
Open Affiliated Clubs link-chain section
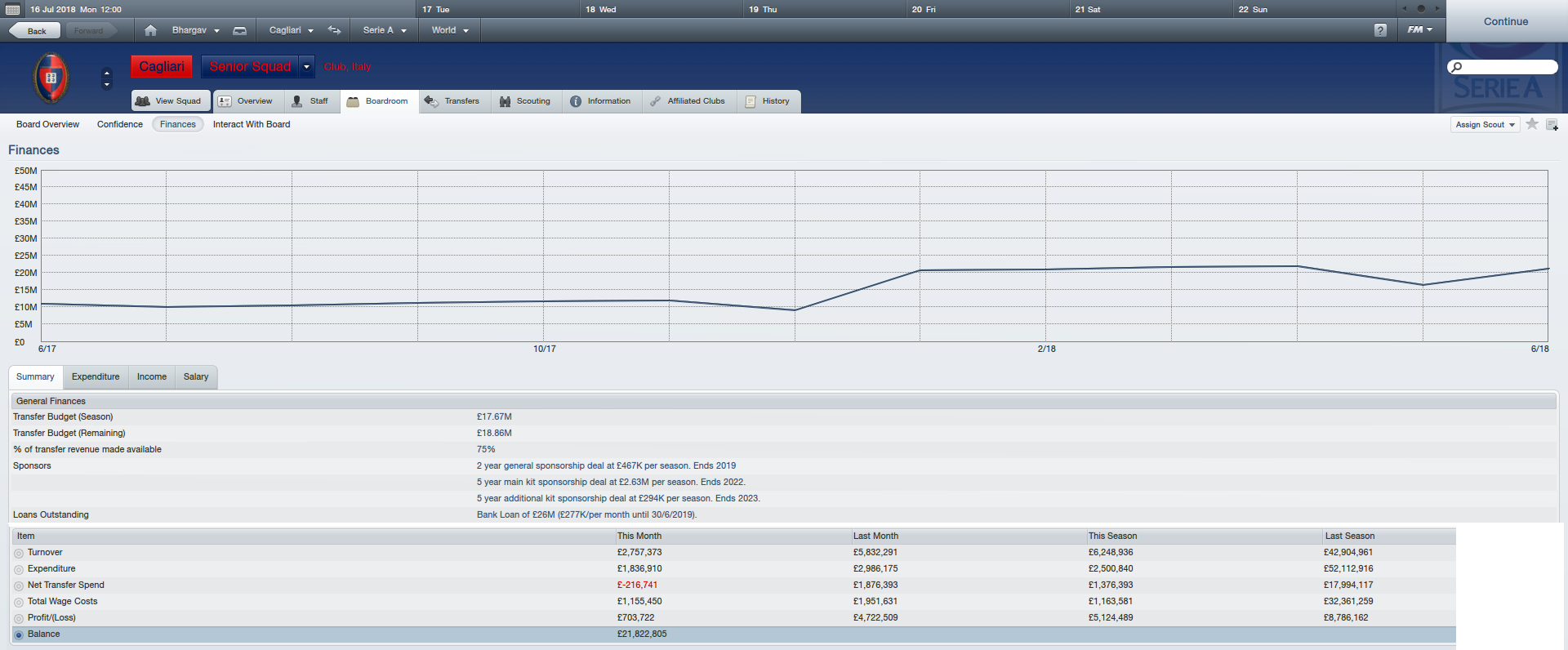click(x=688, y=101)
